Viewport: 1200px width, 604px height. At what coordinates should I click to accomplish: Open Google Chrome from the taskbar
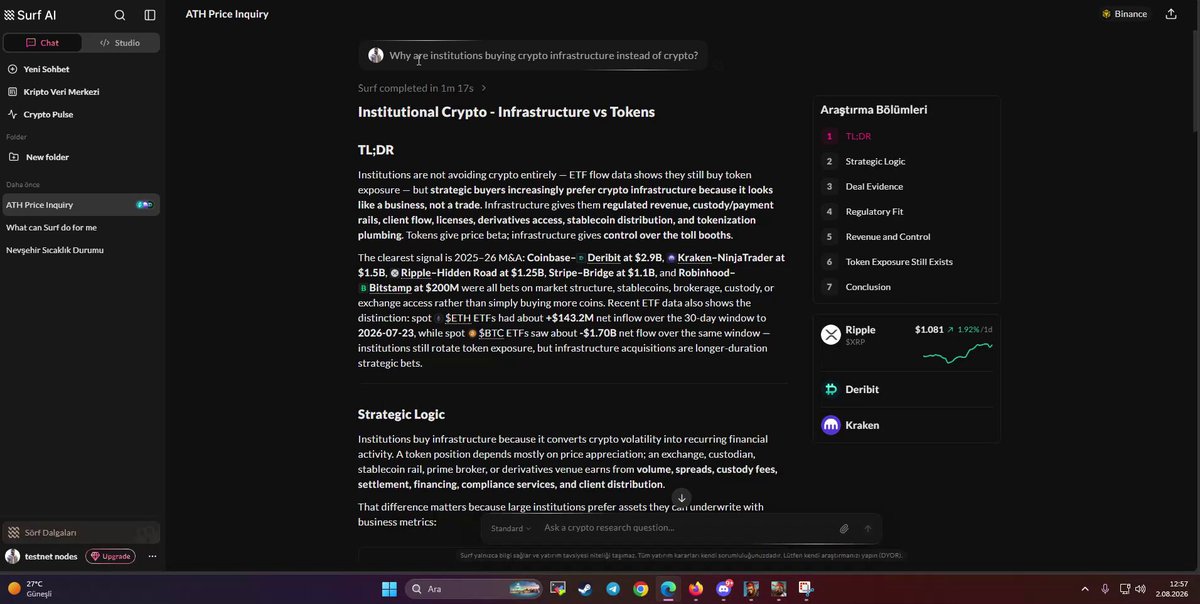[640, 589]
